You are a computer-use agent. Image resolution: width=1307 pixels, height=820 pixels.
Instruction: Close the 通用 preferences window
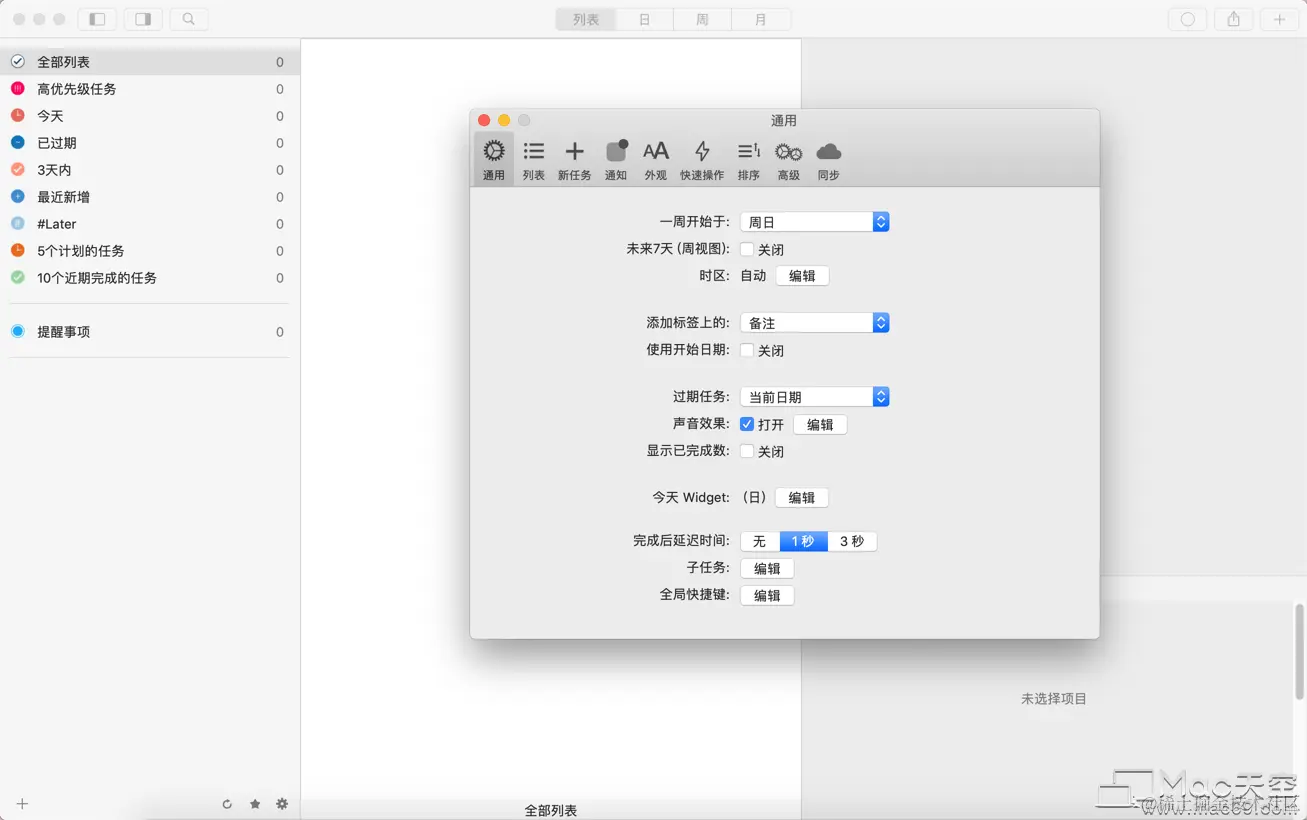[484, 120]
